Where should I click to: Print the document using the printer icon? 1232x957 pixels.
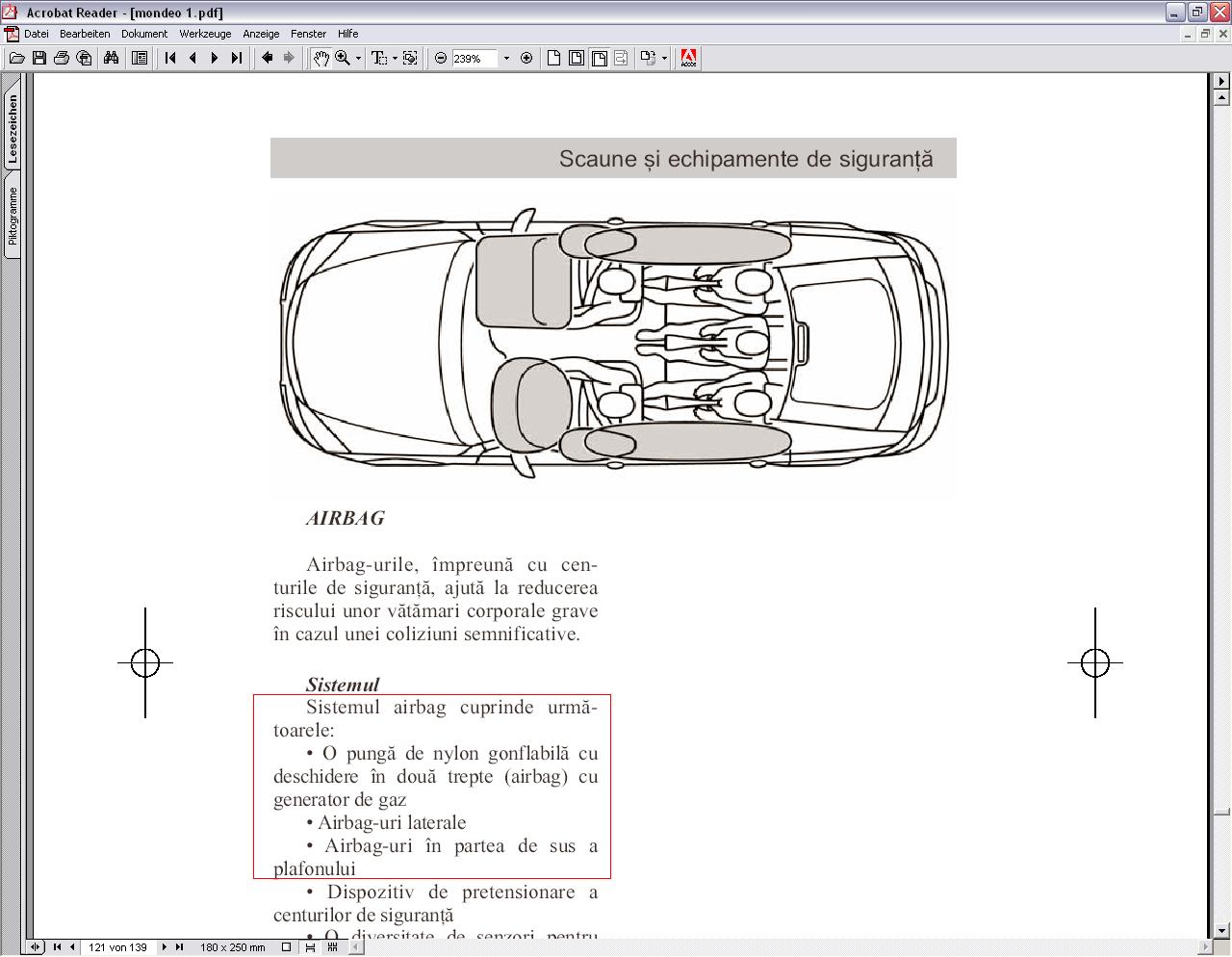point(62,59)
